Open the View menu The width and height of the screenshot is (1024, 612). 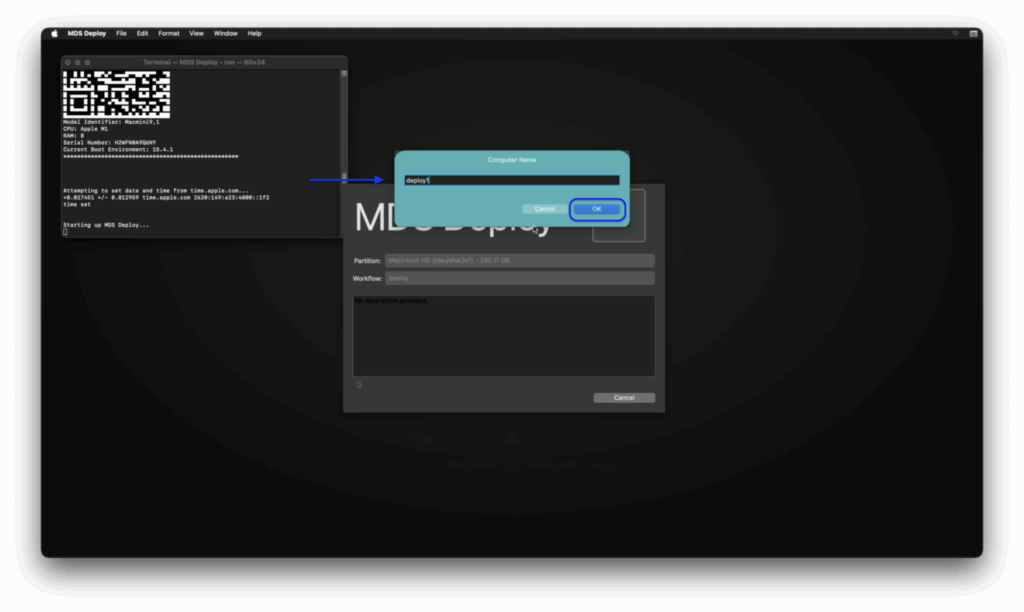coord(197,33)
